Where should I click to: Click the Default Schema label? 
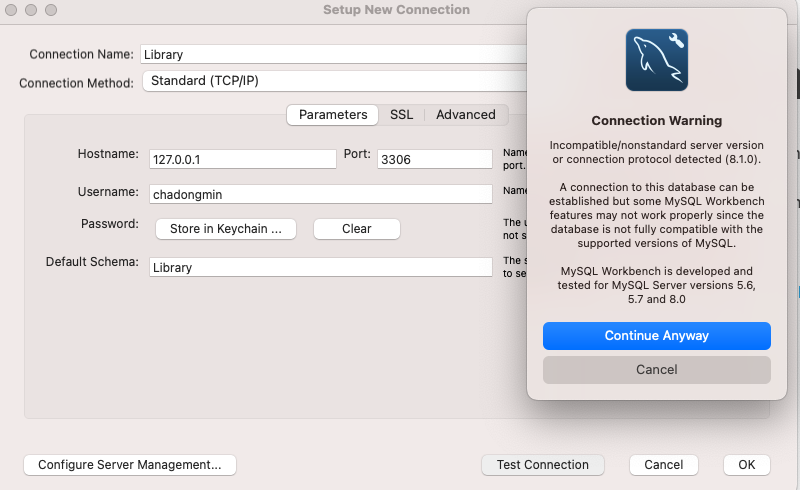click(92, 262)
